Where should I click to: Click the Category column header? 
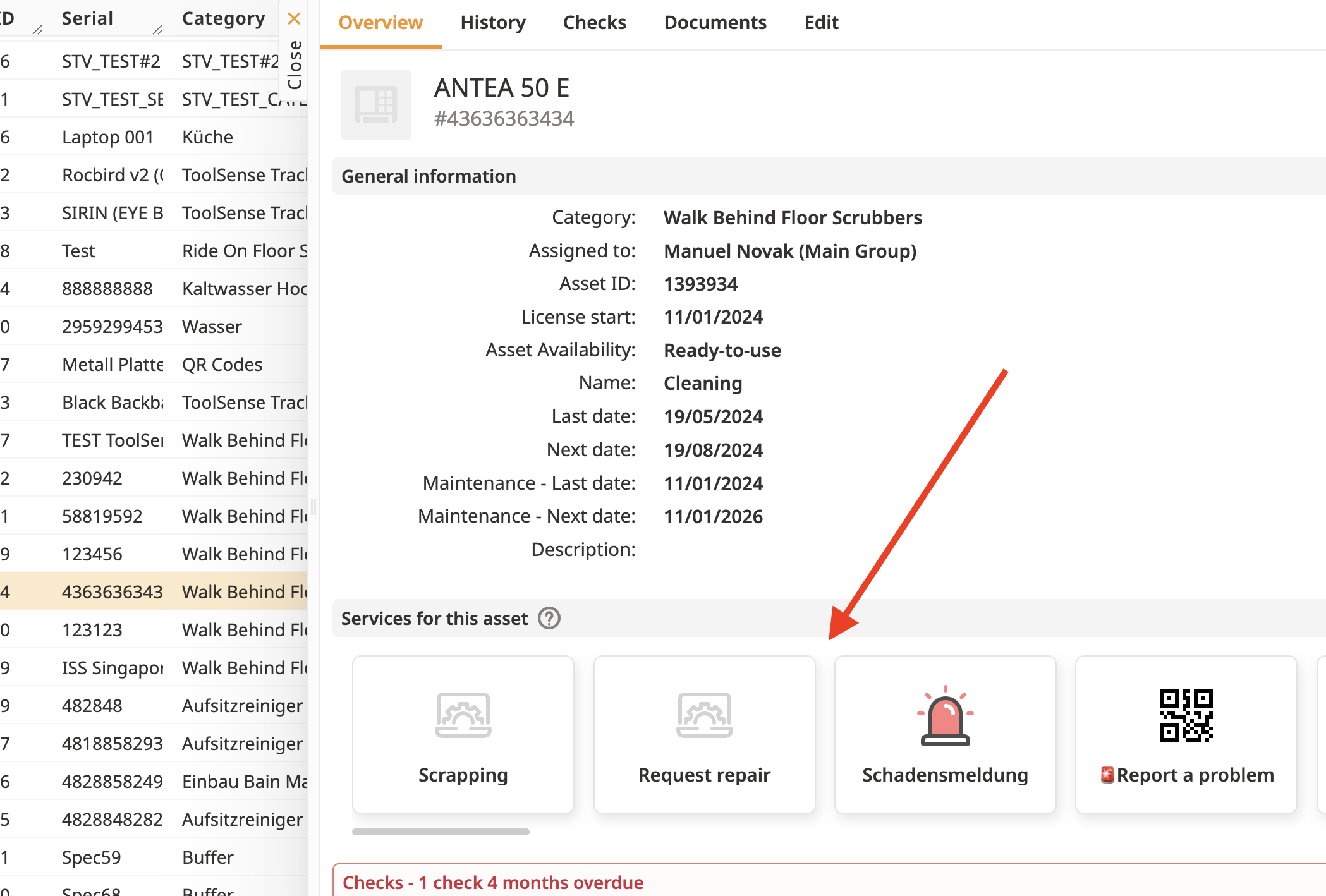(x=223, y=18)
